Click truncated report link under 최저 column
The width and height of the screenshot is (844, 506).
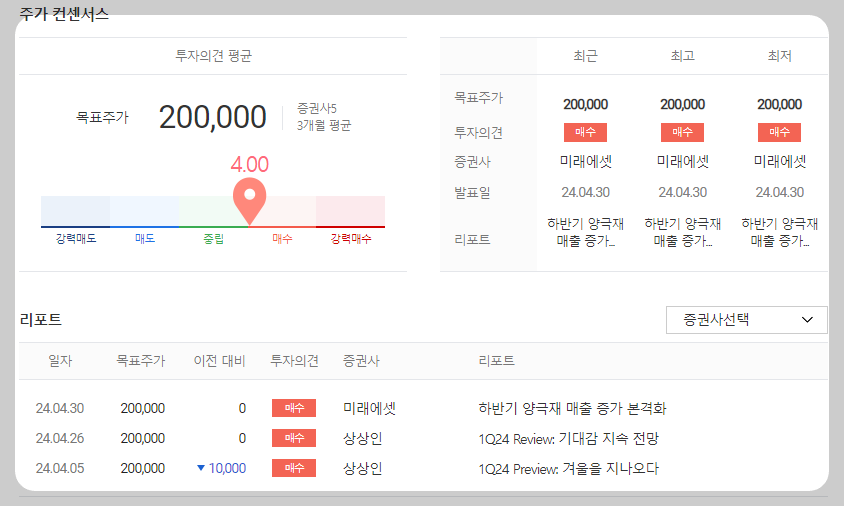pos(779,232)
